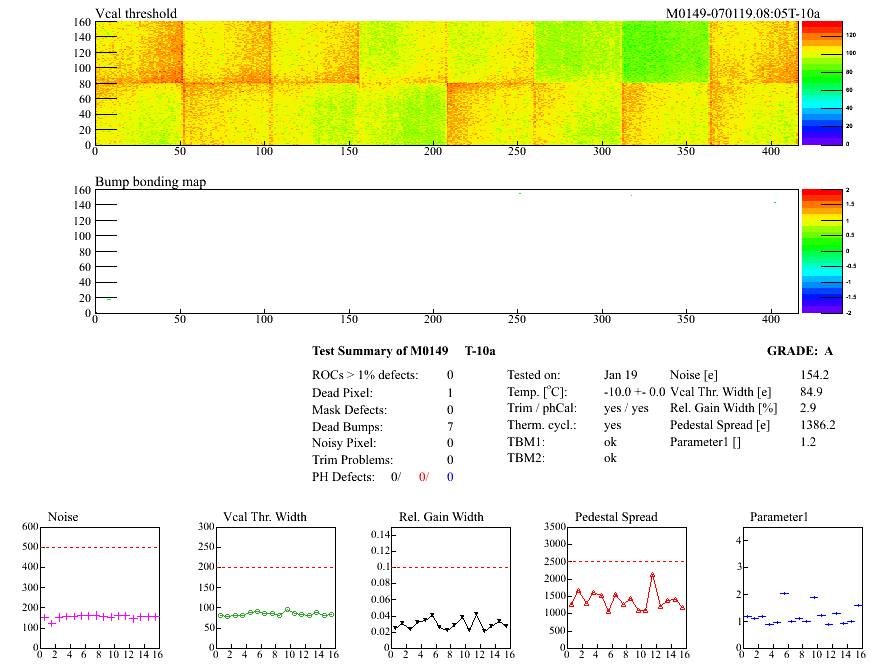Click the Bump bonding map color scale

pyautogui.click(x=810, y=250)
